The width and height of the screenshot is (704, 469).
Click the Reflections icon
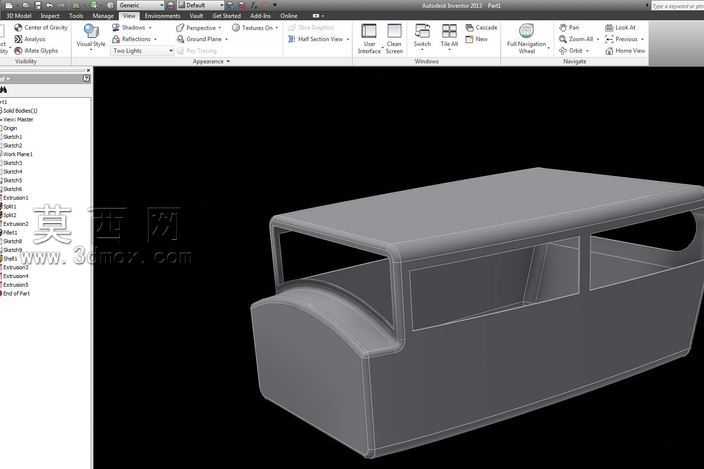click(x=116, y=39)
